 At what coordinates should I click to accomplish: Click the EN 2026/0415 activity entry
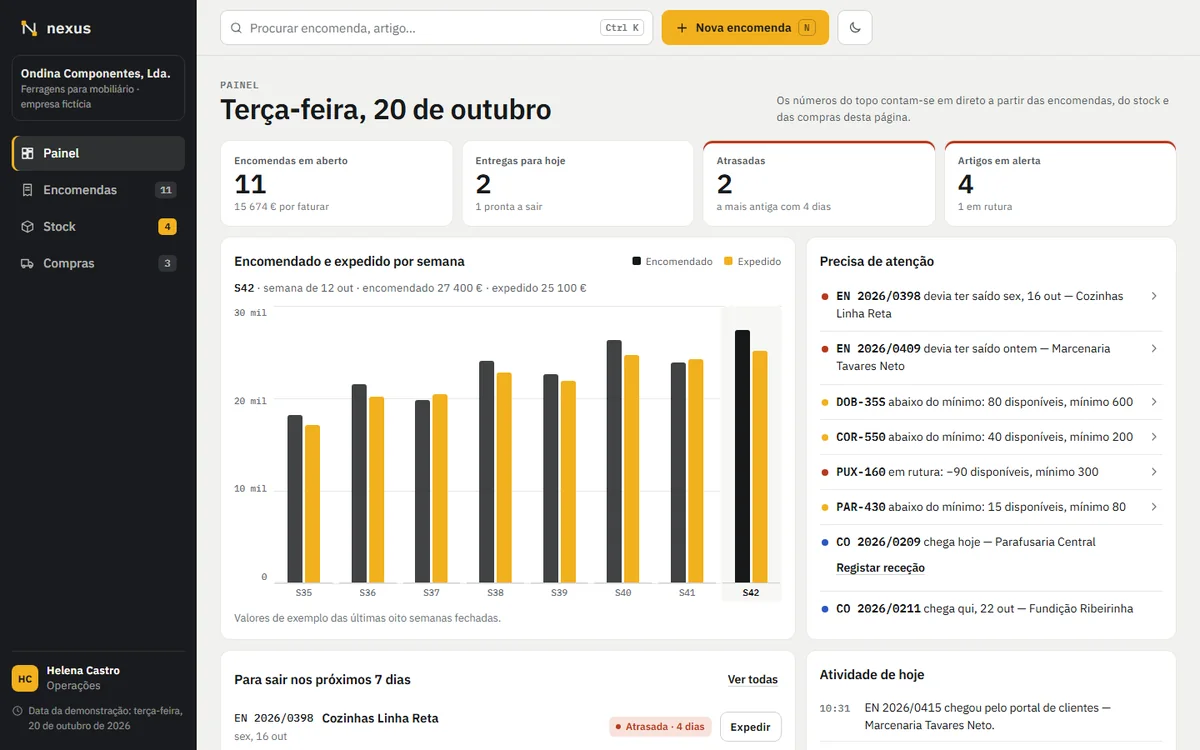point(991,716)
